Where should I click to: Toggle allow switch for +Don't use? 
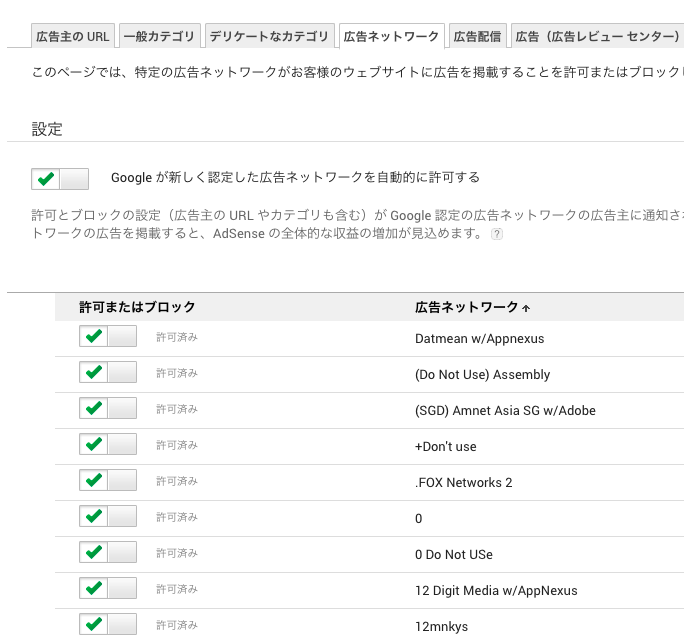pyautogui.click(x=108, y=444)
